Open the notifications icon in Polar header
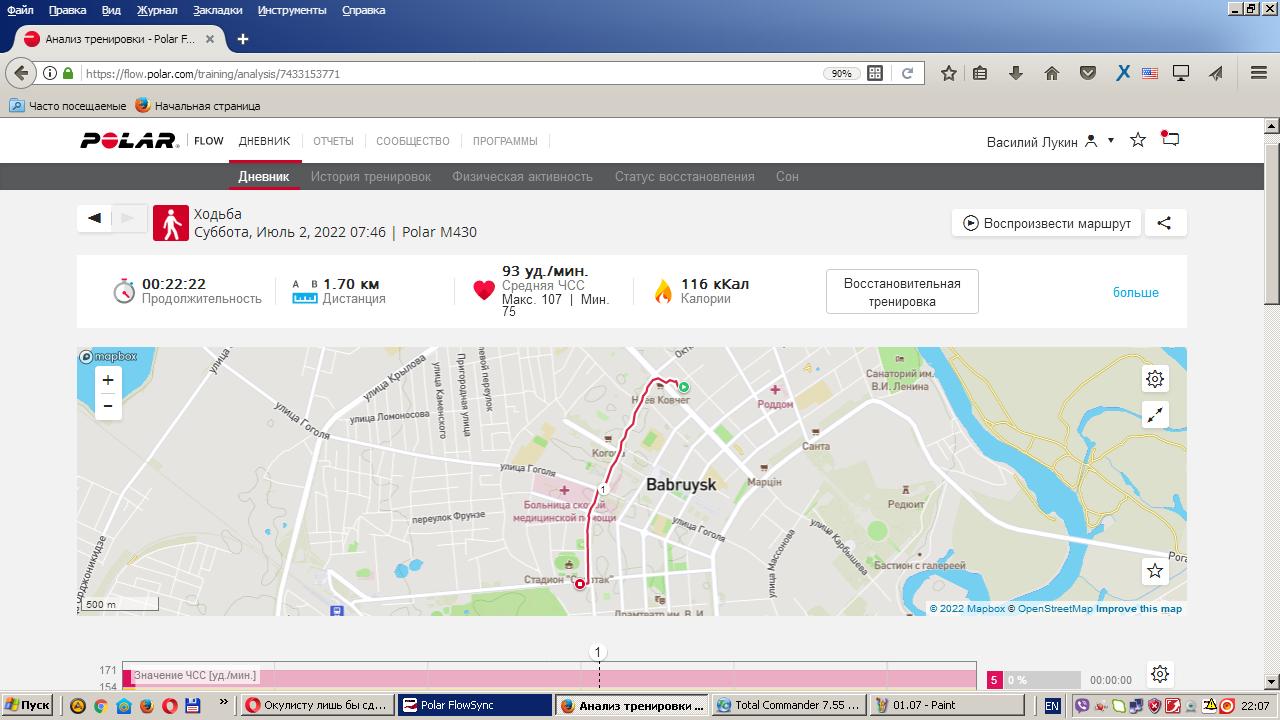 1170,140
